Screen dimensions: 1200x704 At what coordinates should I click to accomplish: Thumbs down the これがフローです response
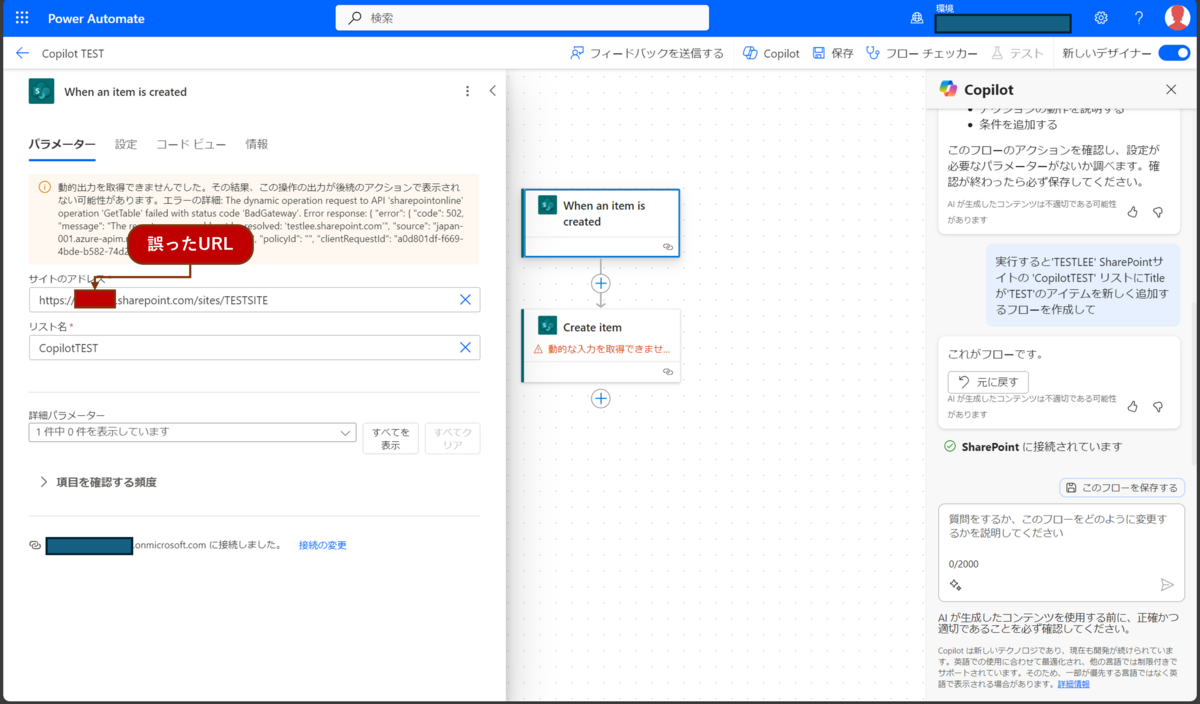click(x=1158, y=406)
